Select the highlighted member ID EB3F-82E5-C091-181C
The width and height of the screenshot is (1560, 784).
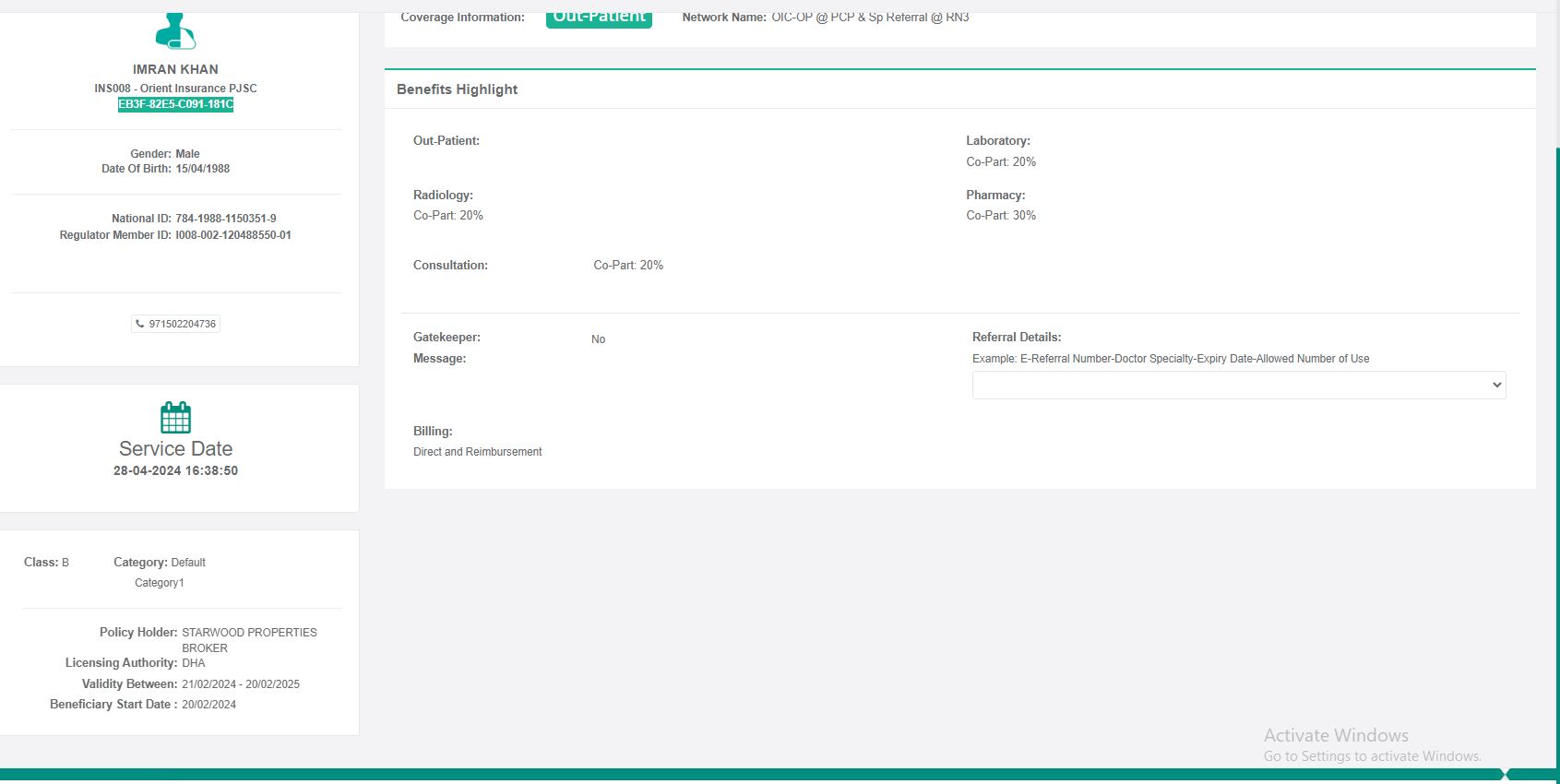[x=175, y=104]
